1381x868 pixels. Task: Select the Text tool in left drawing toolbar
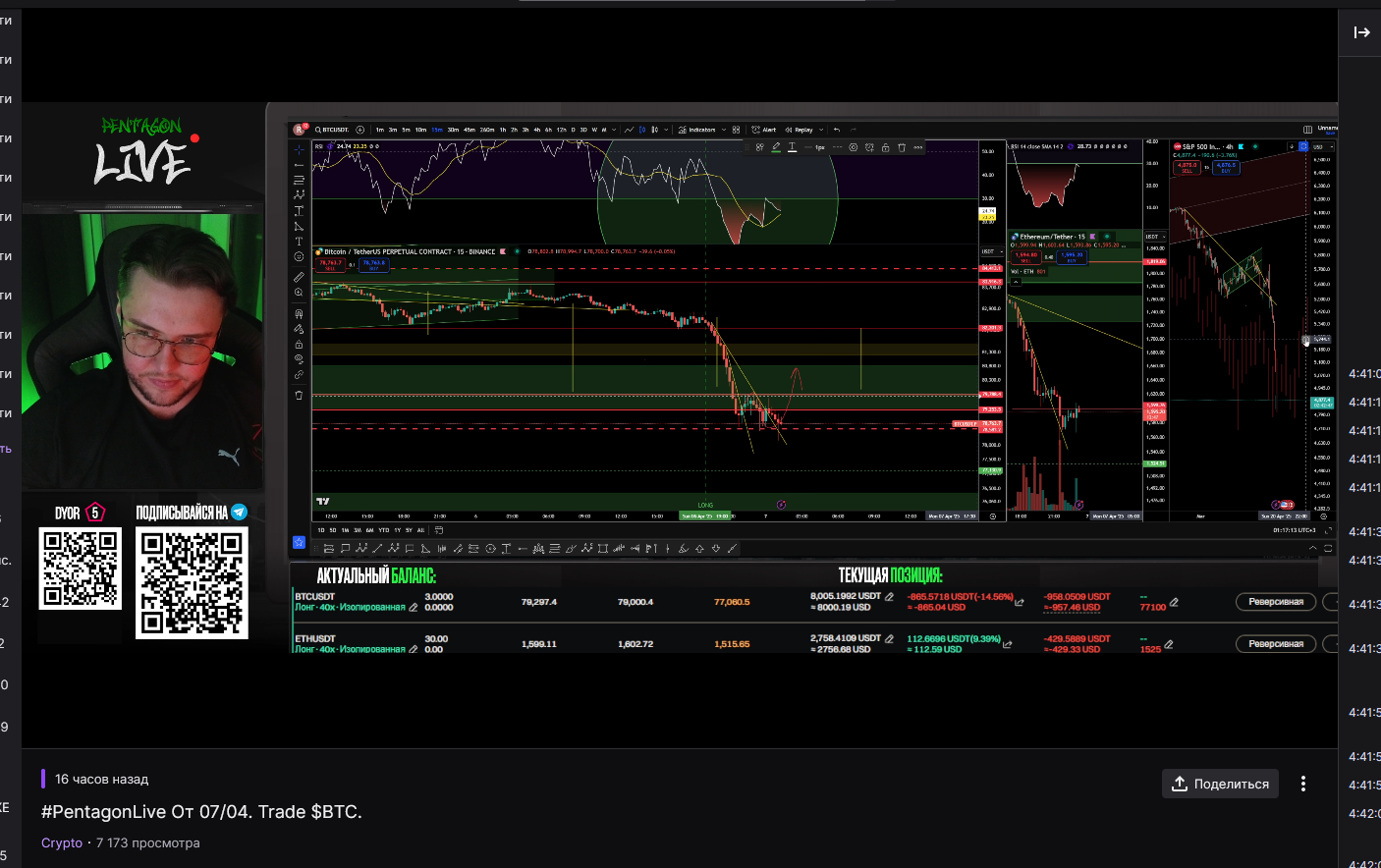[x=299, y=242]
